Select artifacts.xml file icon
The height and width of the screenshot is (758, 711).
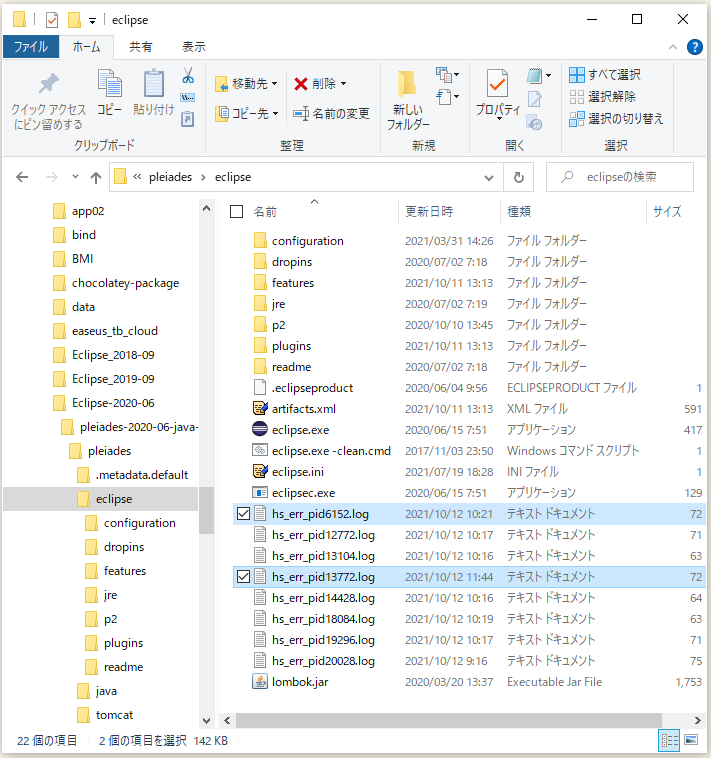(x=260, y=408)
